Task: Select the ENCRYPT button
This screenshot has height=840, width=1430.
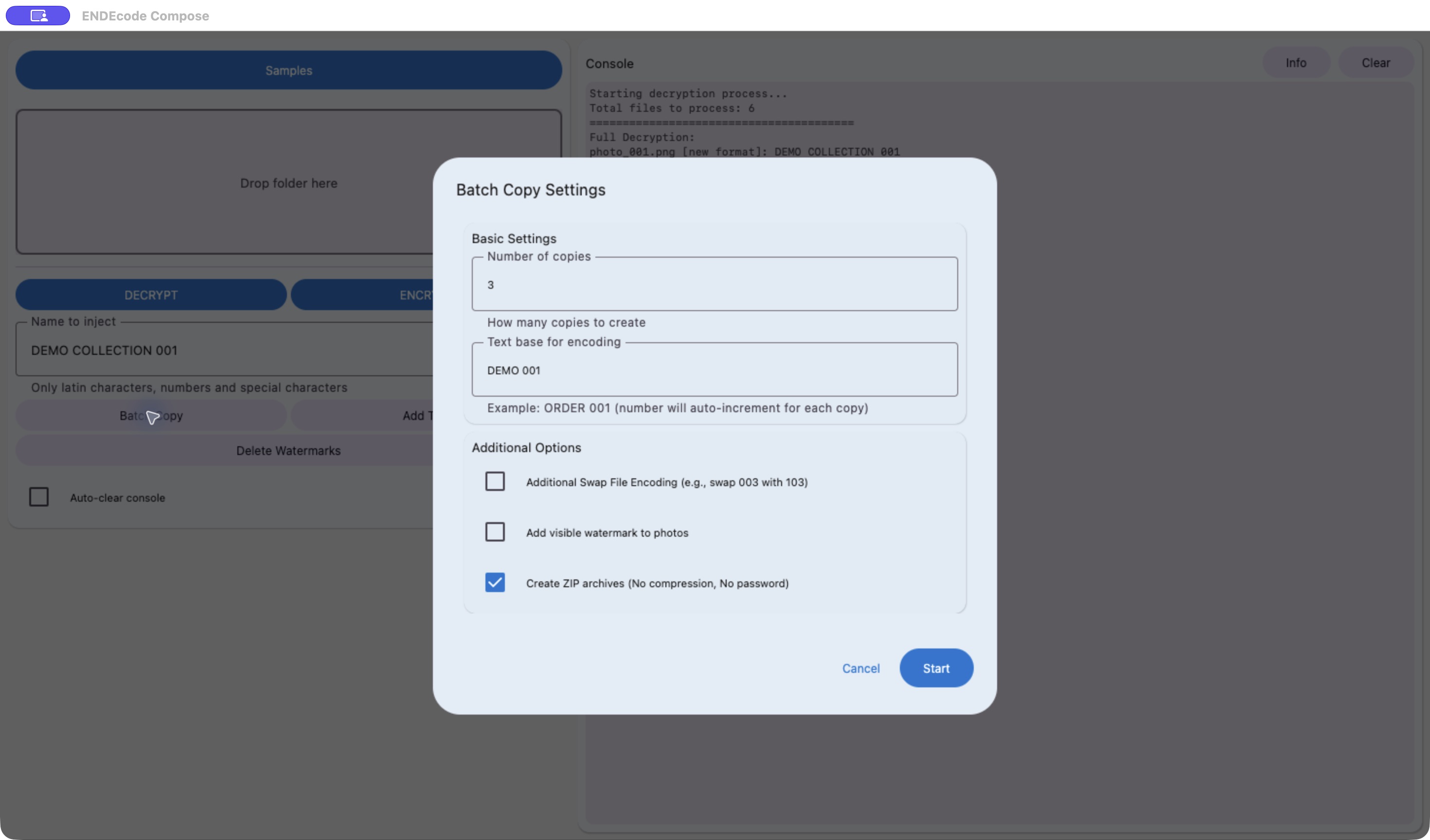Action: coord(362,295)
